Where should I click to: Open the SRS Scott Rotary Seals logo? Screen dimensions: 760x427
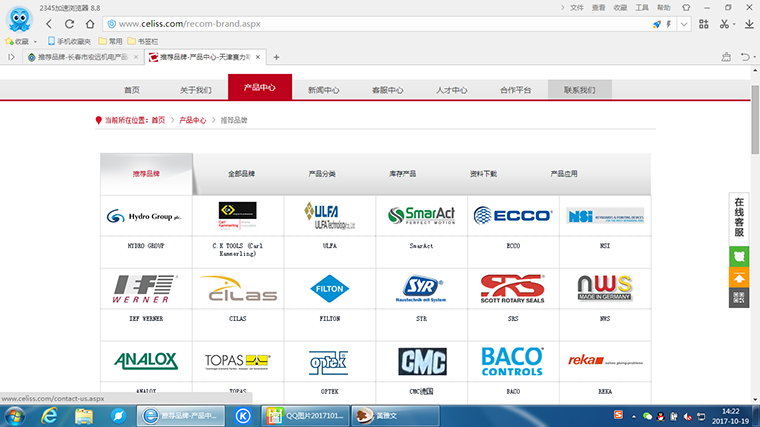pyautogui.click(x=513, y=289)
